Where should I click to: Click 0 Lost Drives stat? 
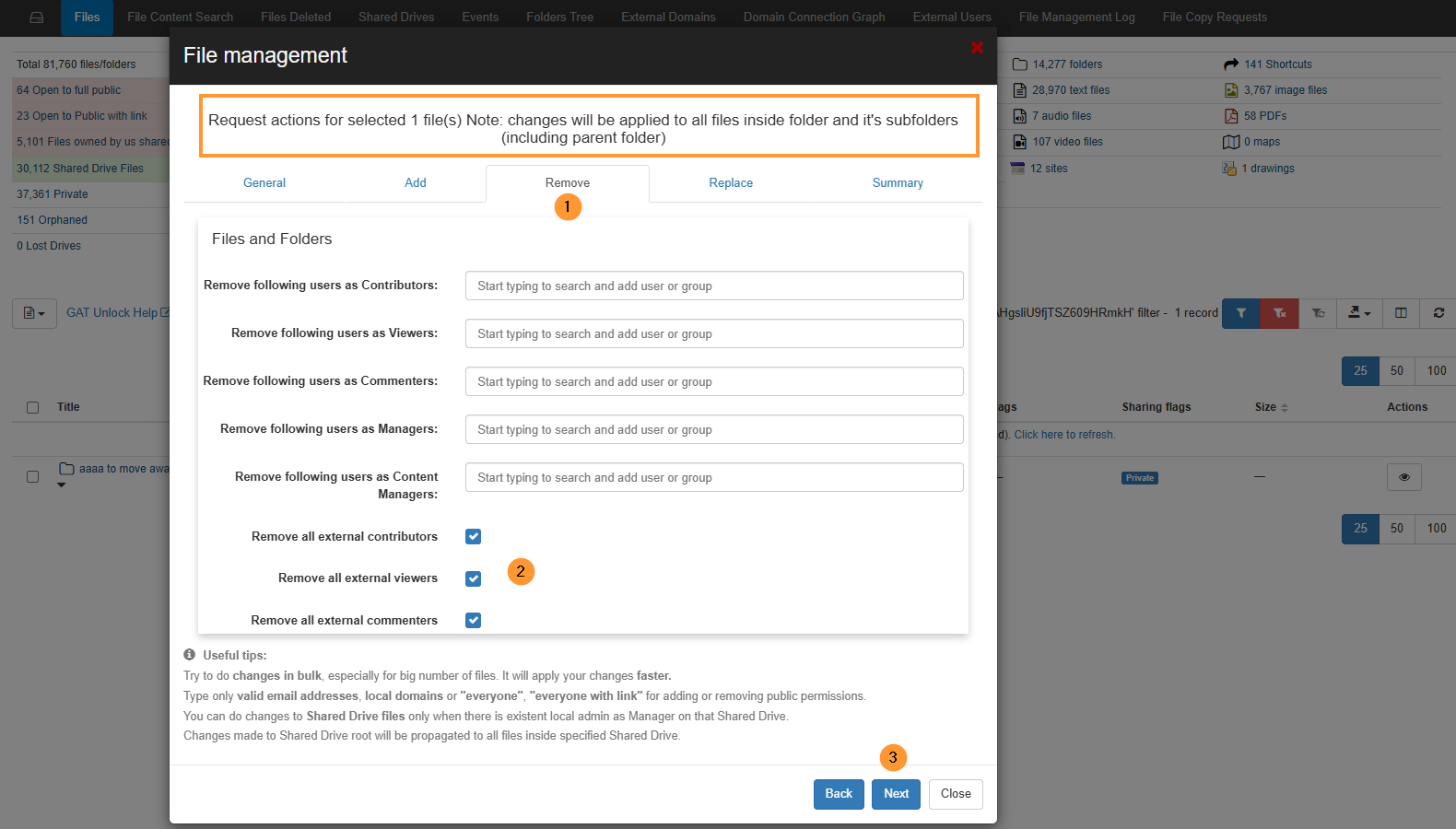coord(49,246)
